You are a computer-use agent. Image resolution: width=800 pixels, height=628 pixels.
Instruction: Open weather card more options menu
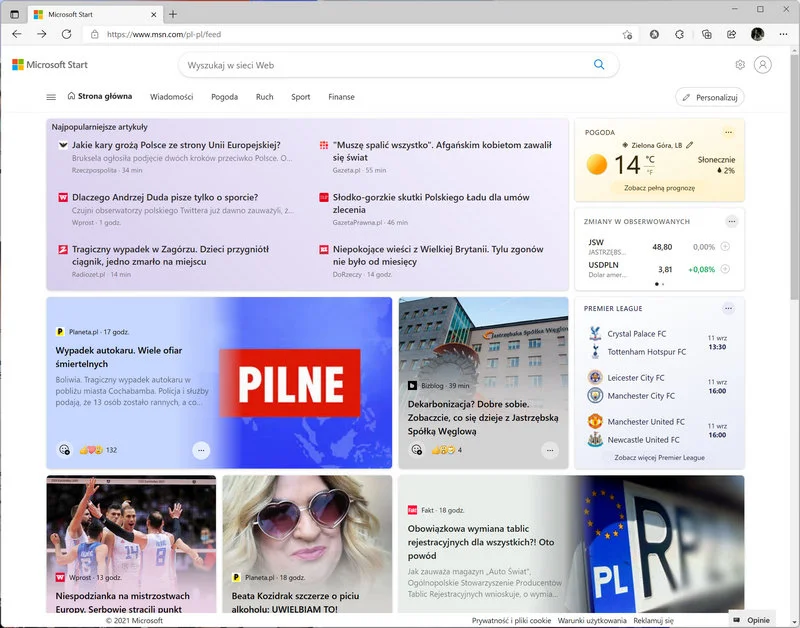click(x=728, y=132)
